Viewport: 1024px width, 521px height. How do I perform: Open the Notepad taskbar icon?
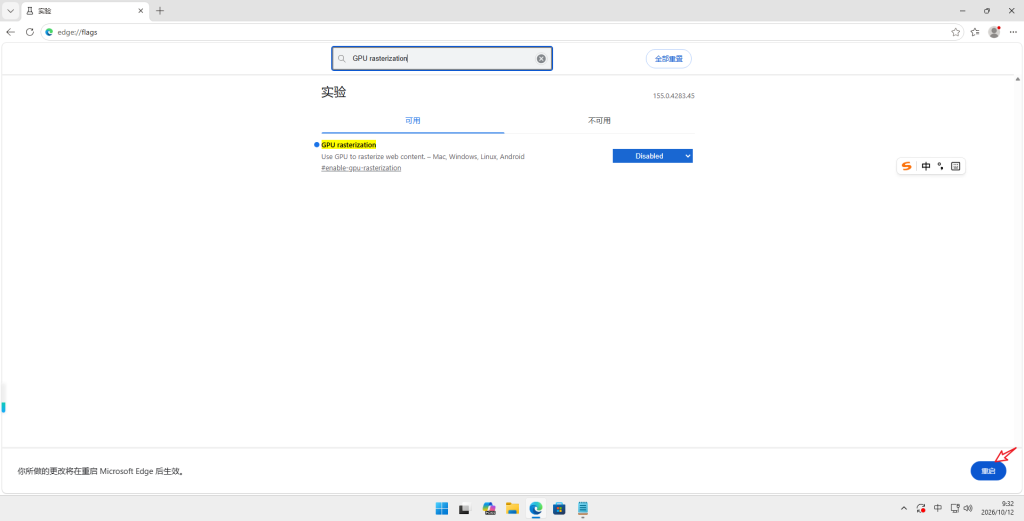coord(583,508)
